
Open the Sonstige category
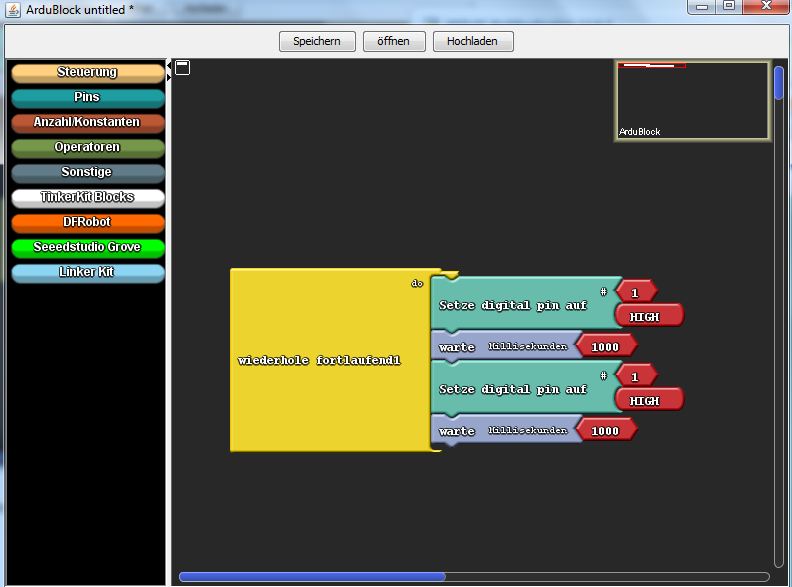87,173
